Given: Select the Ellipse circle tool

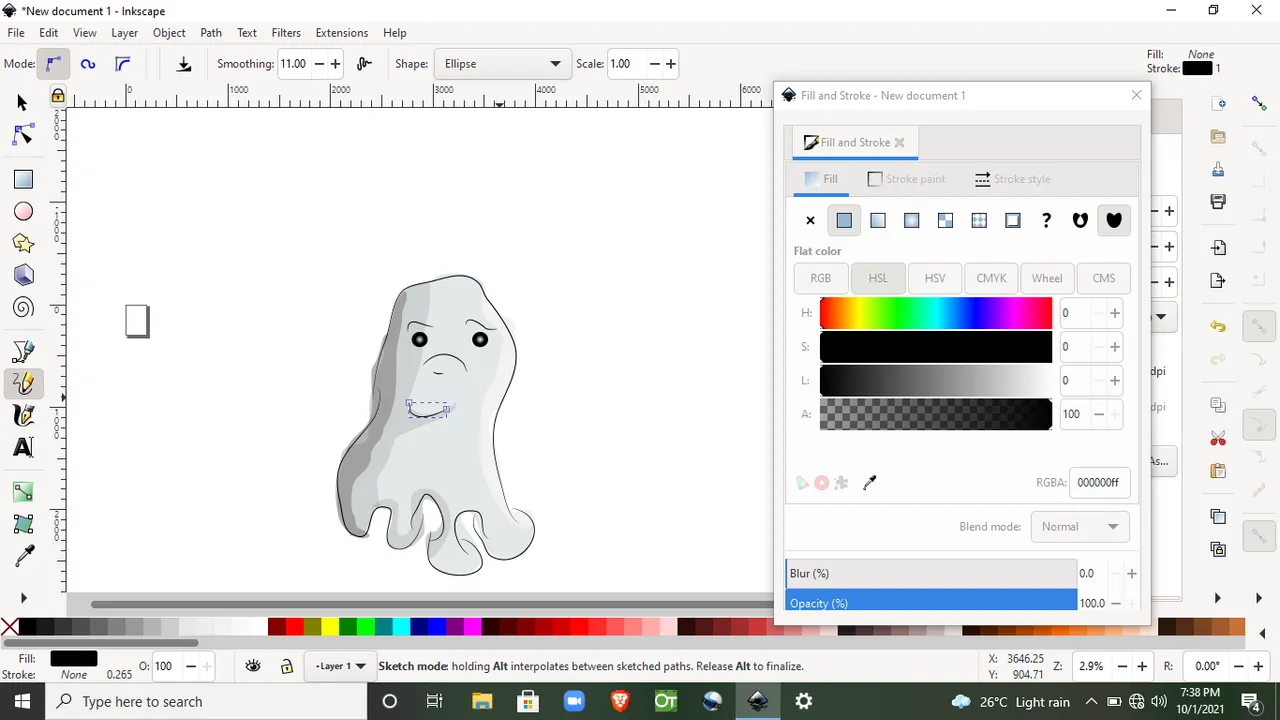Looking at the screenshot, I should point(23,211).
